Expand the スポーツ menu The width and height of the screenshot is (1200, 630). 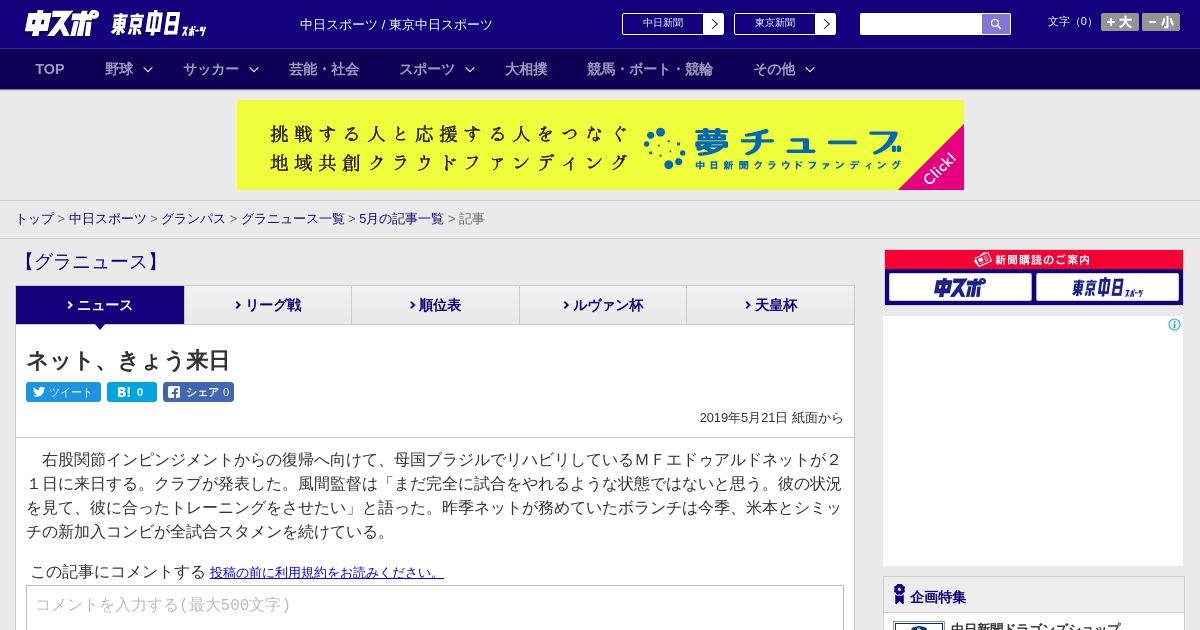point(437,69)
